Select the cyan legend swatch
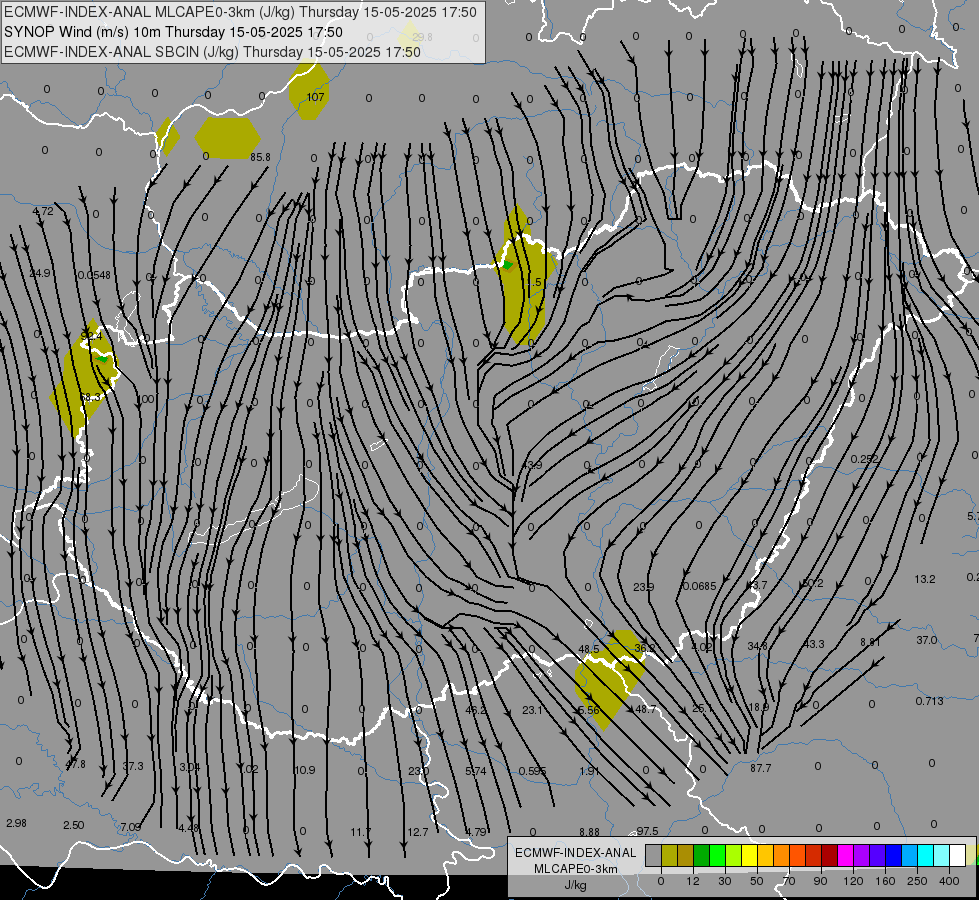This screenshot has height=900, width=979. tap(925, 855)
